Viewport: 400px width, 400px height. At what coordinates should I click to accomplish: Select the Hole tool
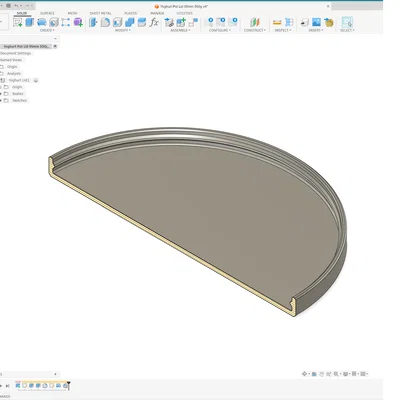tap(54, 22)
